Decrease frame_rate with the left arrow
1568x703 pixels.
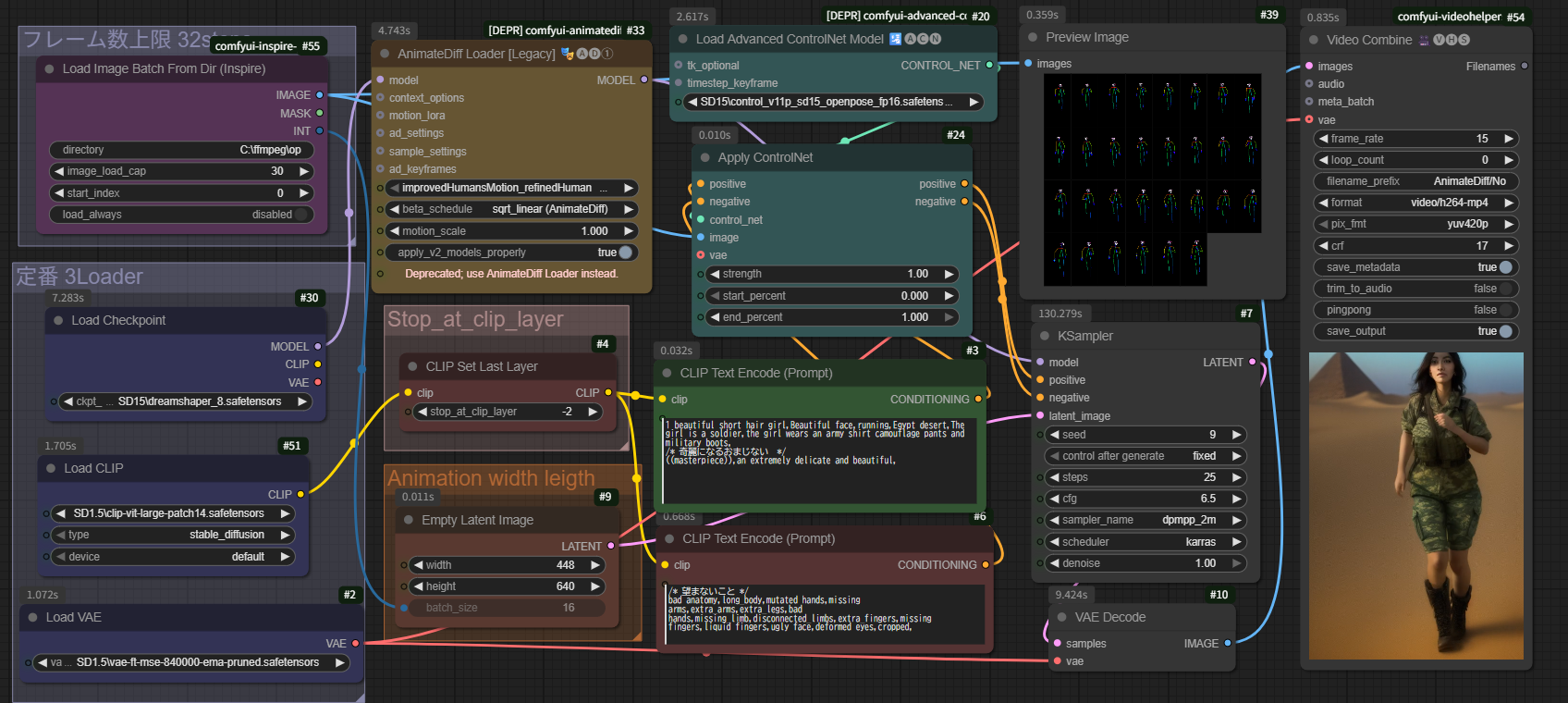tap(1323, 139)
